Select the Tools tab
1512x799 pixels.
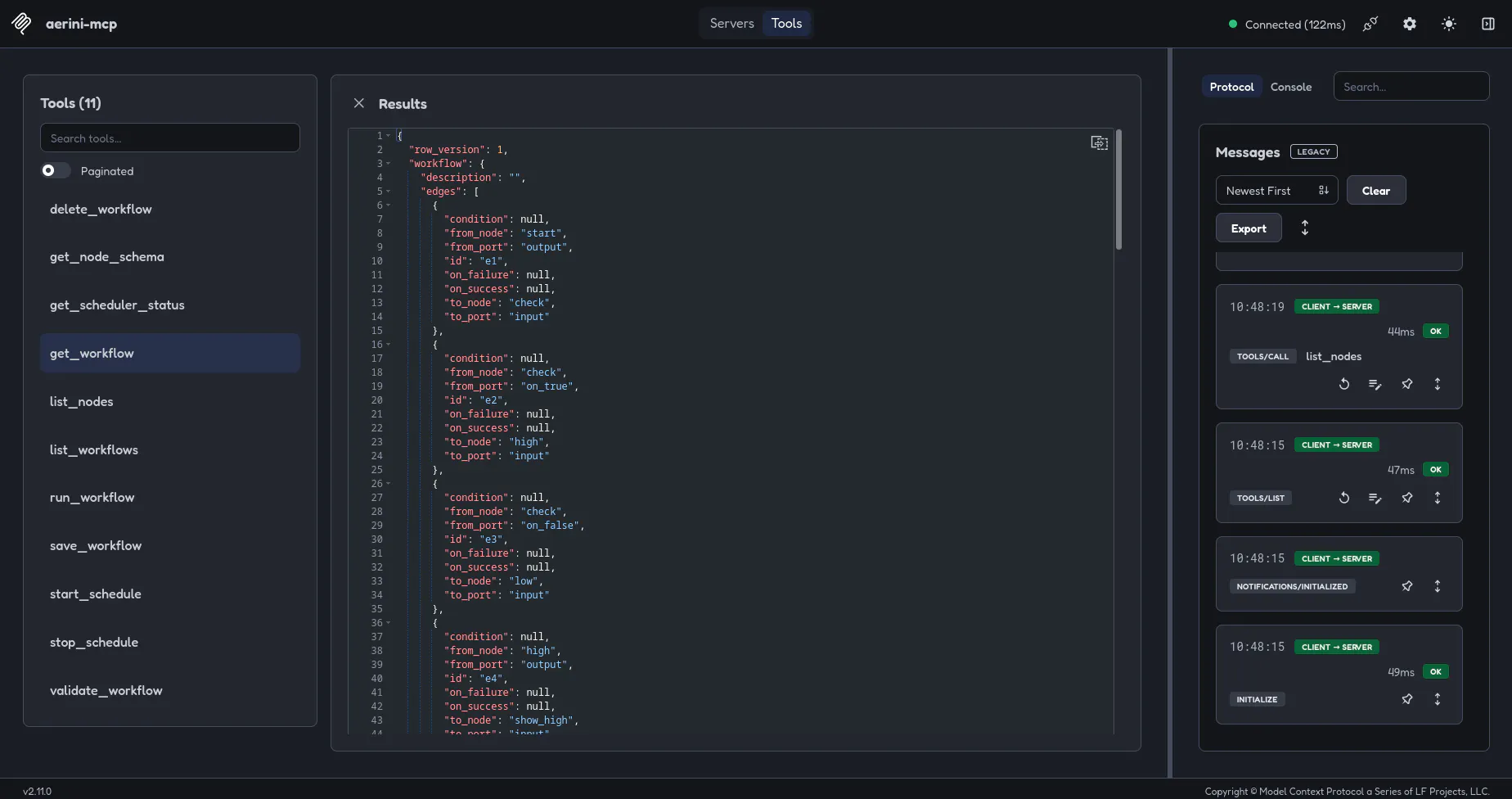click(786, 24)
